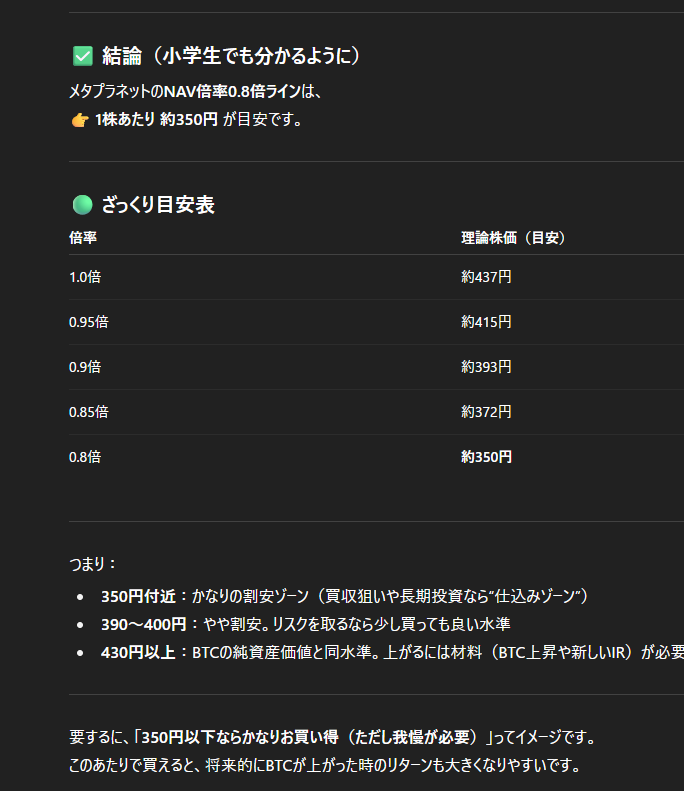Click the cell 0.95倍
Image resolution: width=684 pixels, height=791 pixels.
89,322
